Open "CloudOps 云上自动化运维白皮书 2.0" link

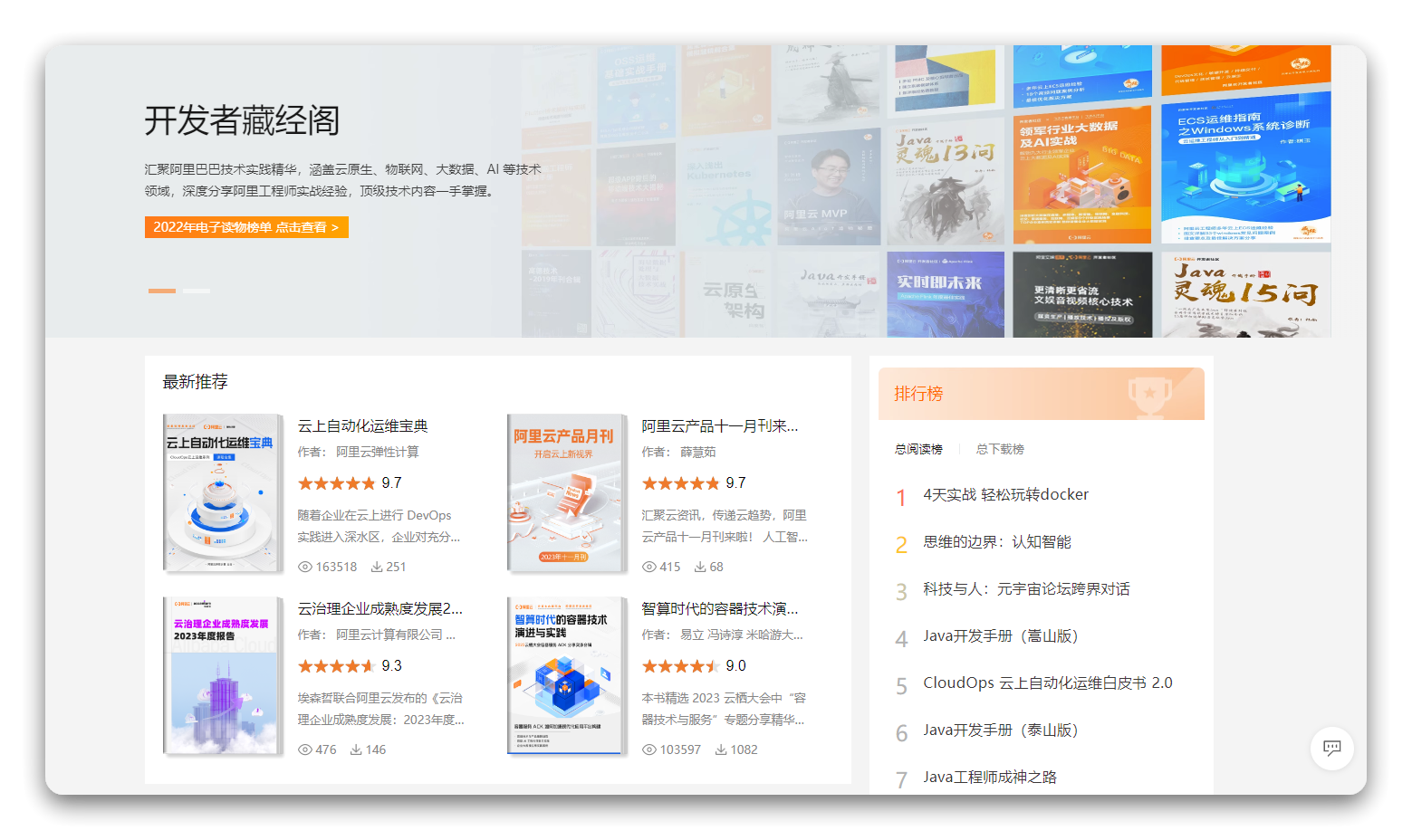click(1047, 682)
